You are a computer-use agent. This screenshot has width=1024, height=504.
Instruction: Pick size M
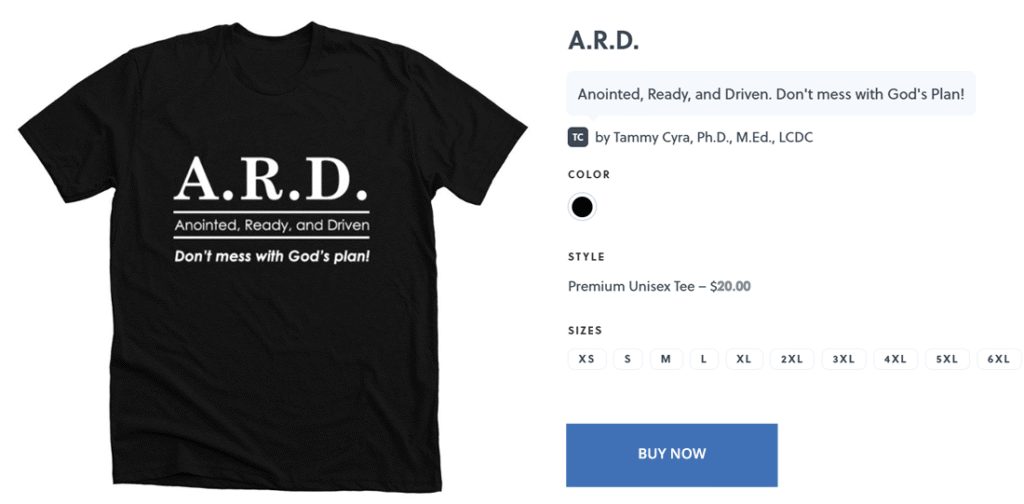(x=666, y=359)
